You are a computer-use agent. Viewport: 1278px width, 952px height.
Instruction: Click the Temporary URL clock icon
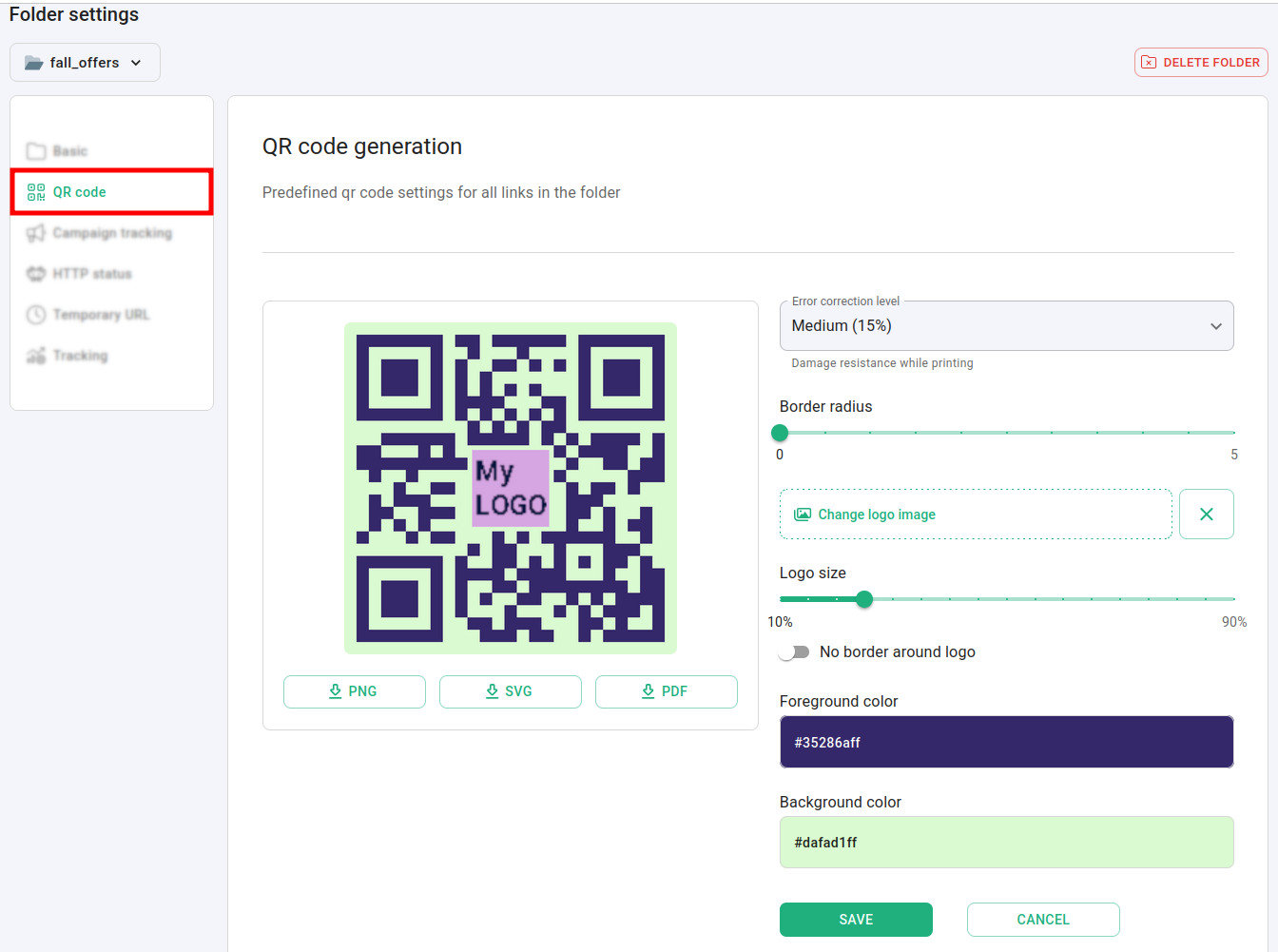tap(36, 315)
